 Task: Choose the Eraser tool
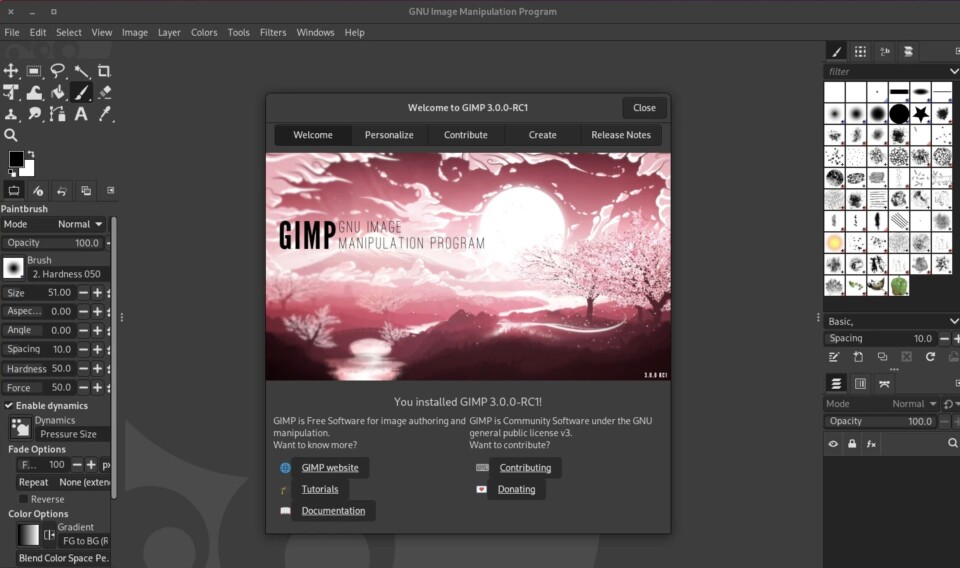tap(104, 93)
